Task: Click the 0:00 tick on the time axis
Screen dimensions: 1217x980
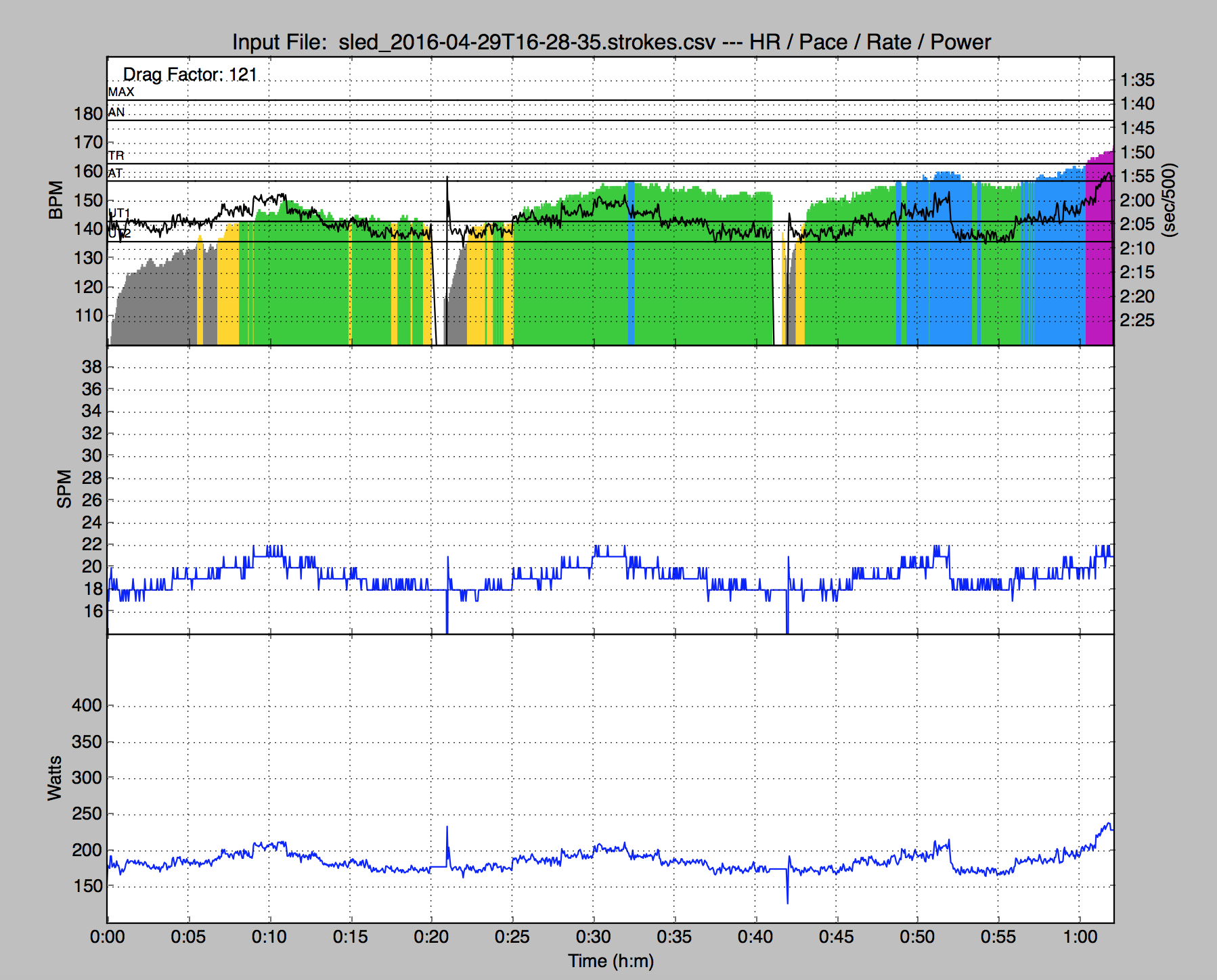Action: pos(107,937)
